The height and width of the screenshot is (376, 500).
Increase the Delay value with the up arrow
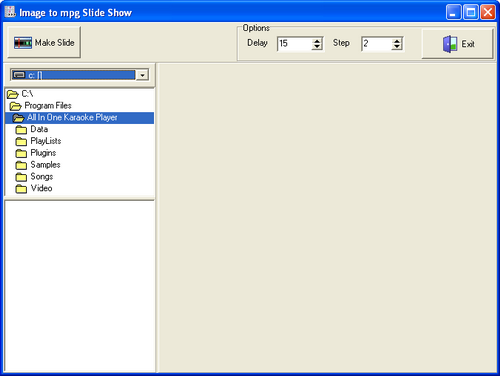(317, 41)
